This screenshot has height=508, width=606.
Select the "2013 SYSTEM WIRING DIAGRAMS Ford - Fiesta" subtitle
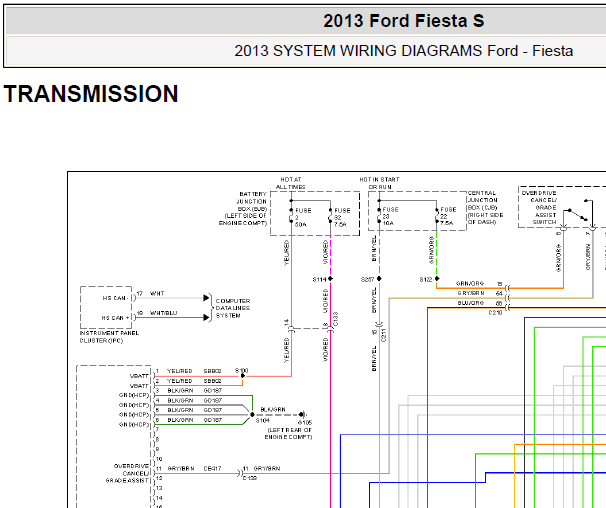coord(403,51)
